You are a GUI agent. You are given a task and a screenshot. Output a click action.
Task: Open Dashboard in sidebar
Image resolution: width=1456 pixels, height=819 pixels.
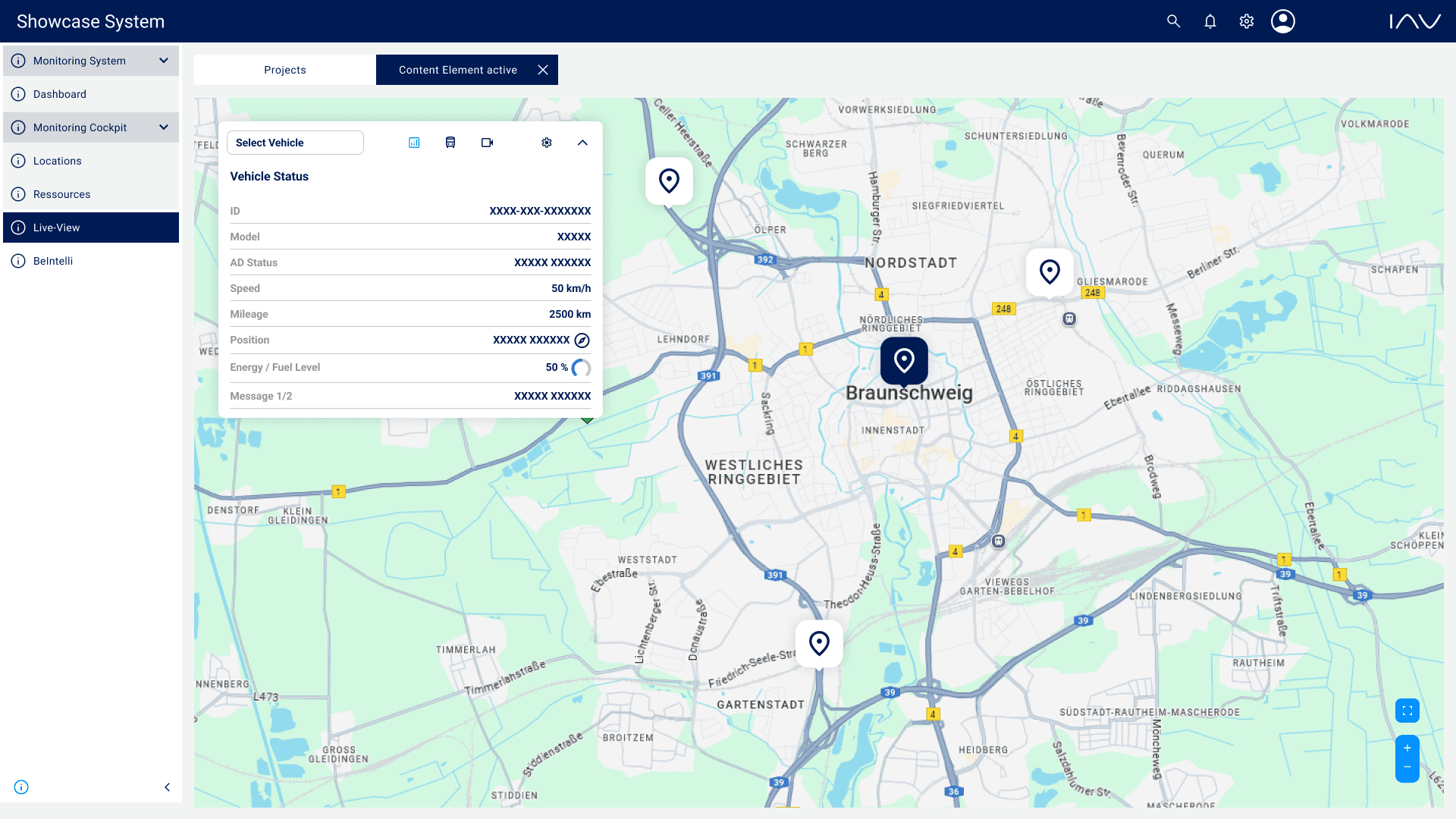[x=91, y=94]
